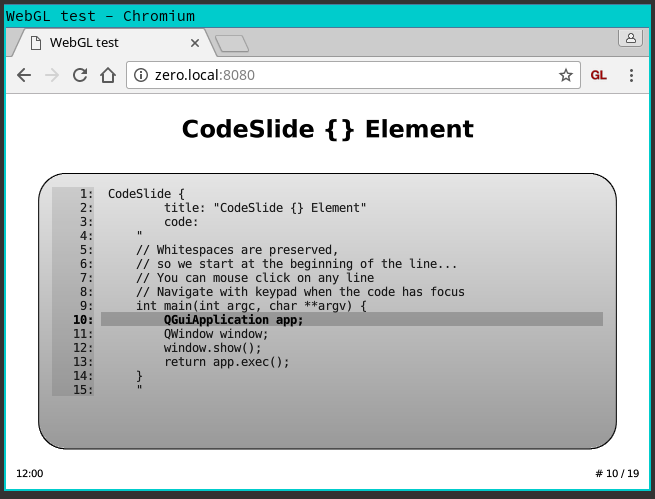Viewport: 655px width, 499px height.
Task: Open Chromium three-dot menu
Action: (x=631, y=75)
